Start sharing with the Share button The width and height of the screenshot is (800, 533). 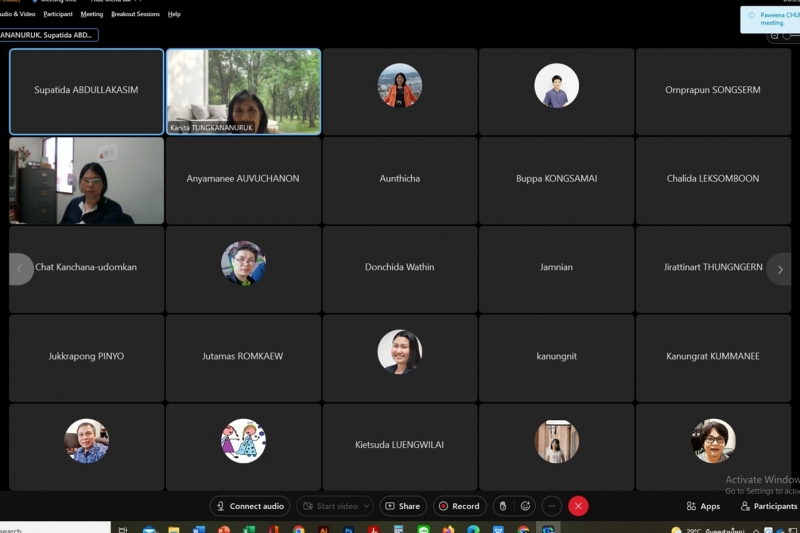pos(403,506)
